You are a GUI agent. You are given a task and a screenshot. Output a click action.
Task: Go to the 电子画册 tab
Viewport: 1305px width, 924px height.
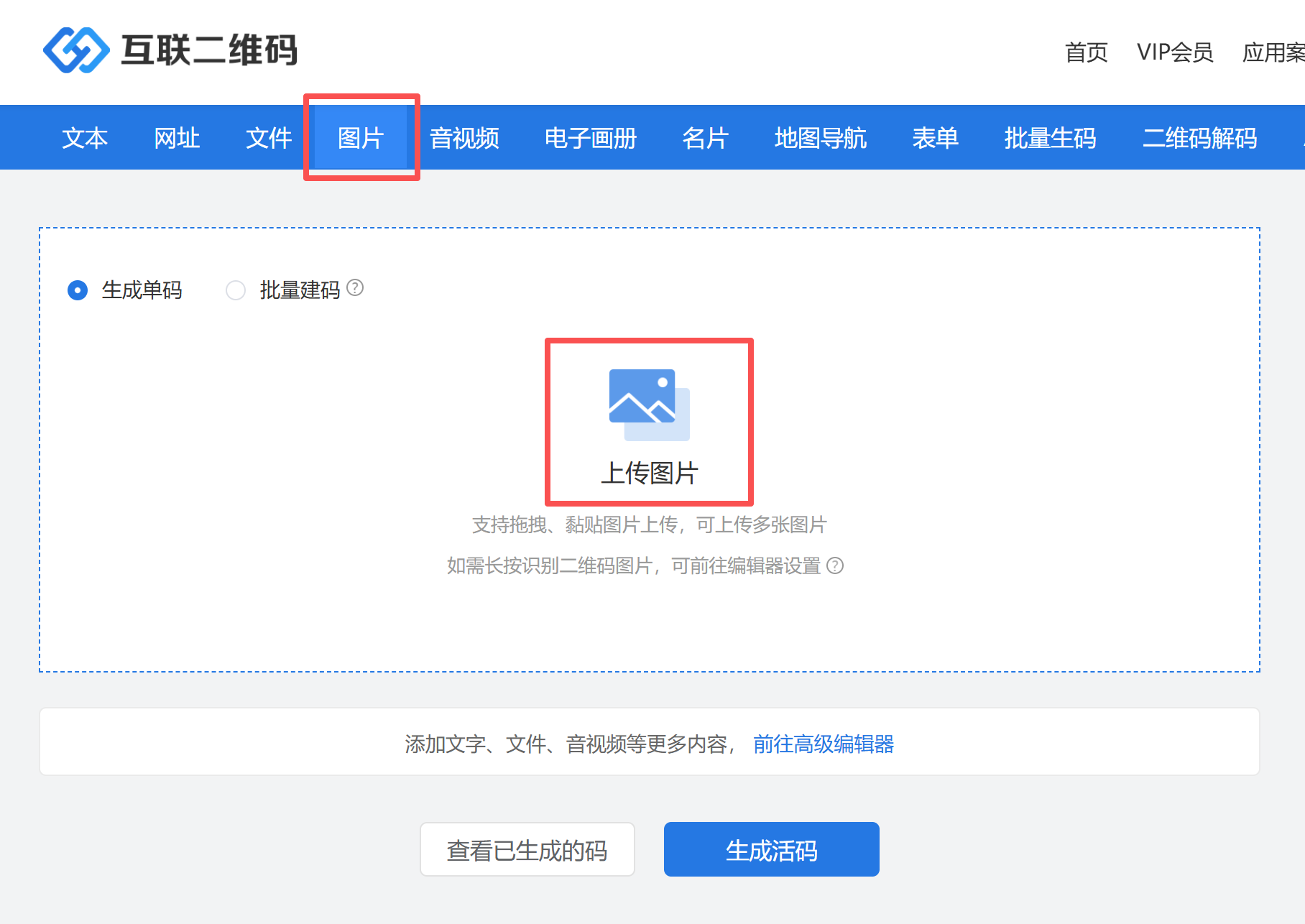coord(591,138)
